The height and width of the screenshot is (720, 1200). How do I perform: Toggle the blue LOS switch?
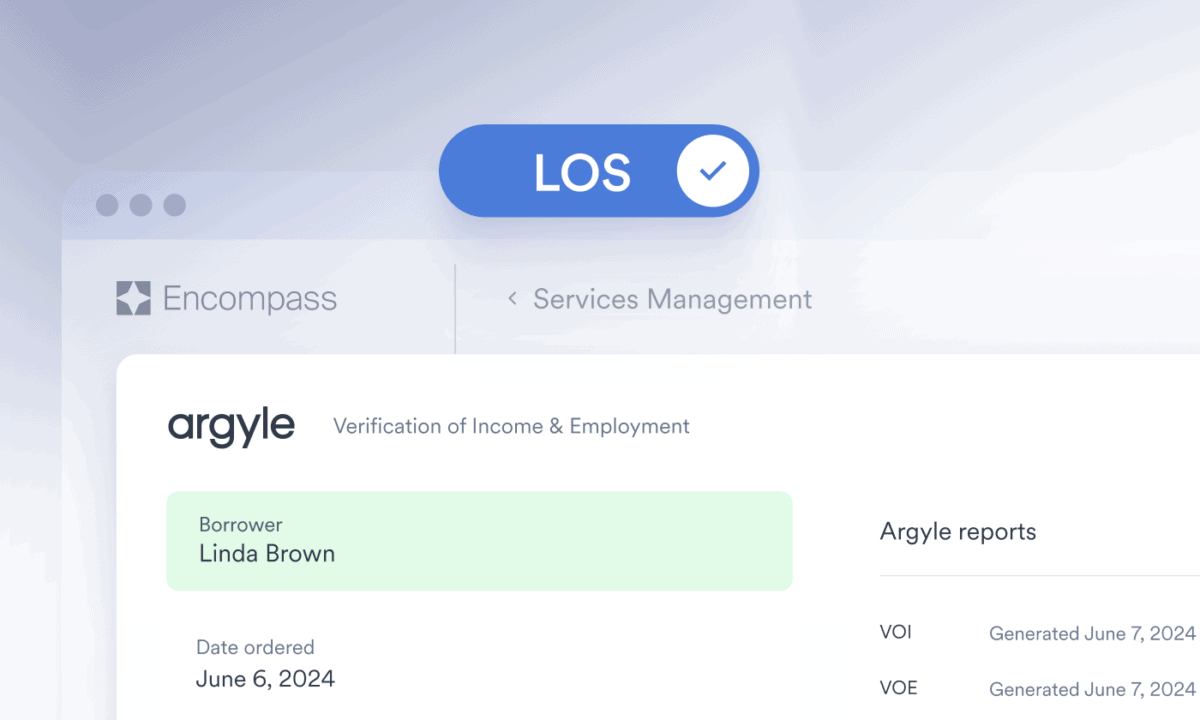point(599,171)
